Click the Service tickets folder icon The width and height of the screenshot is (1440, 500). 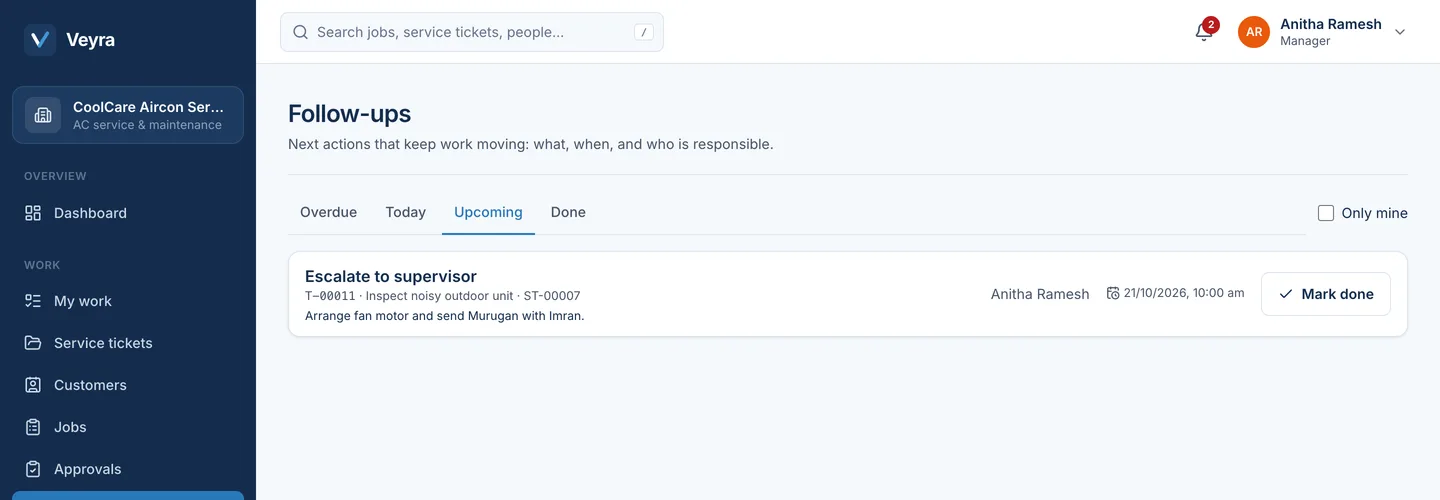(x=33, y=343)
